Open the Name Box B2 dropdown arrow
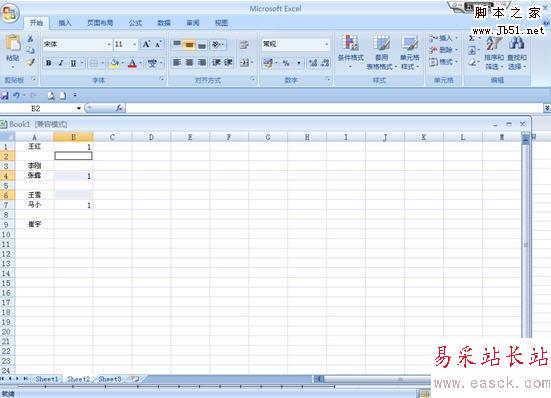551x398 pixels. coord(79,108)
